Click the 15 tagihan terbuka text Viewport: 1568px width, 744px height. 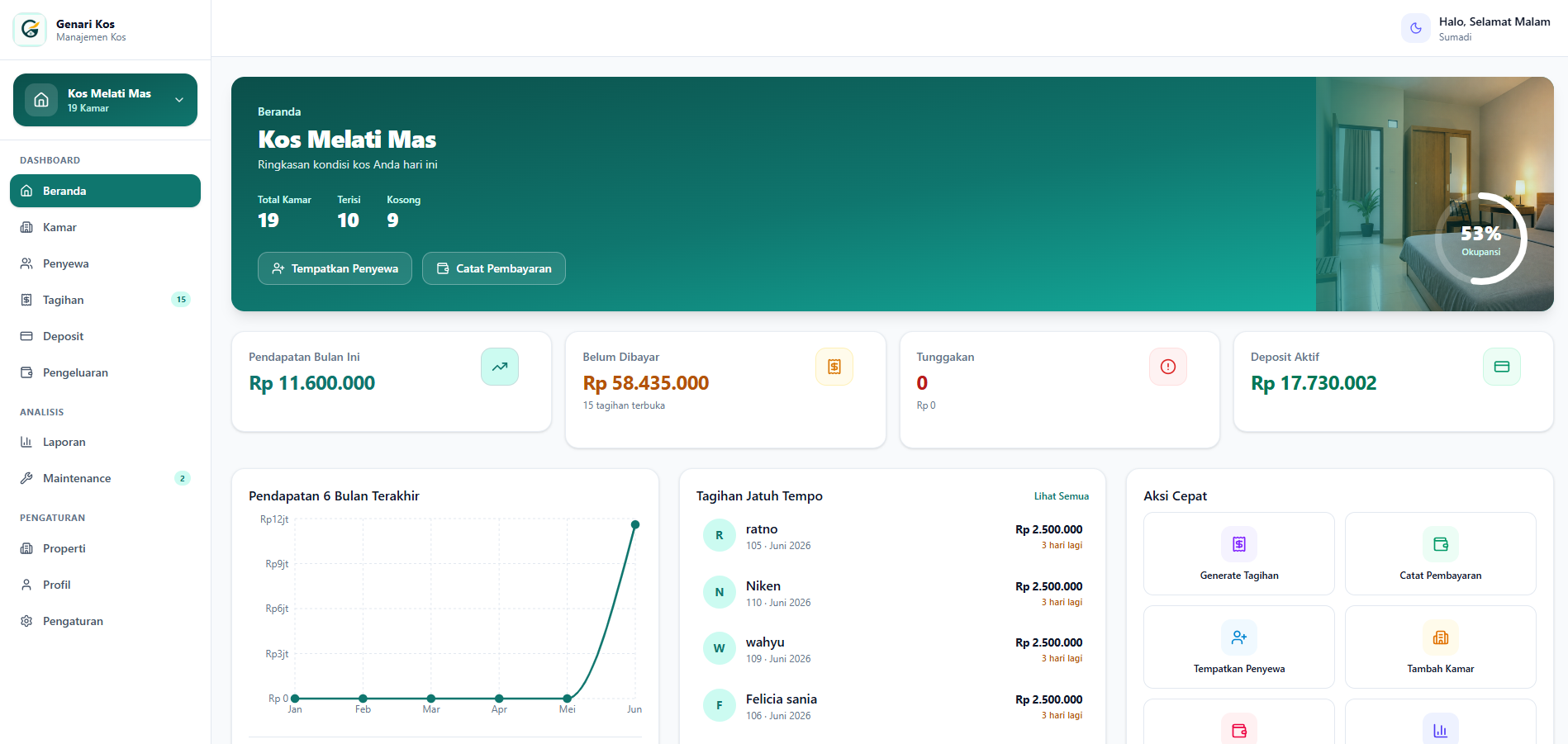[624, 405]
